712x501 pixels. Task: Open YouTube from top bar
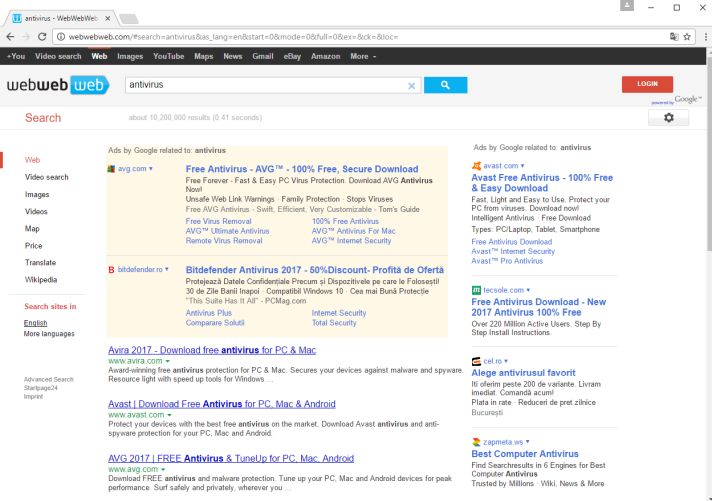168,56
